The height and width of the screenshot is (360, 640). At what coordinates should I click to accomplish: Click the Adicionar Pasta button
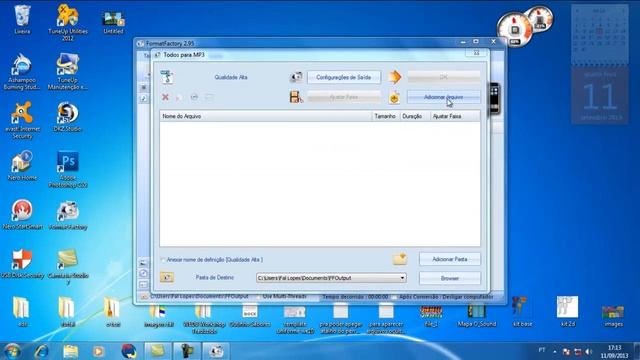pos(449,259)
